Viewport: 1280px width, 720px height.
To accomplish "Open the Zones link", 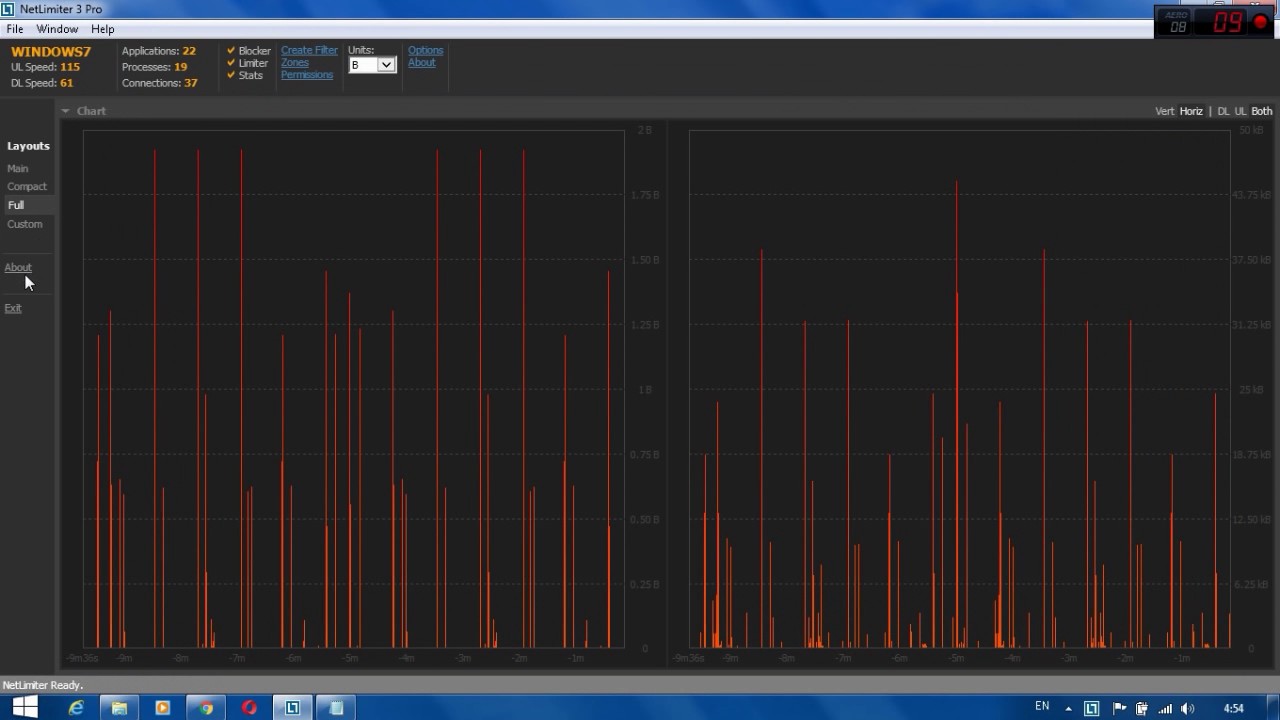I will click(295, 63).
